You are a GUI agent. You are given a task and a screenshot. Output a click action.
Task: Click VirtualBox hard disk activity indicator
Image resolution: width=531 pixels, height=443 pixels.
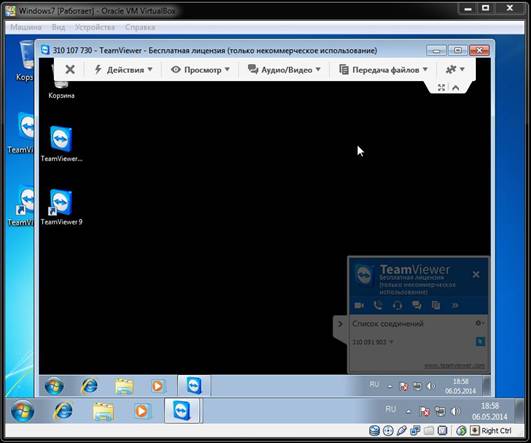click(x=374, y=430)
